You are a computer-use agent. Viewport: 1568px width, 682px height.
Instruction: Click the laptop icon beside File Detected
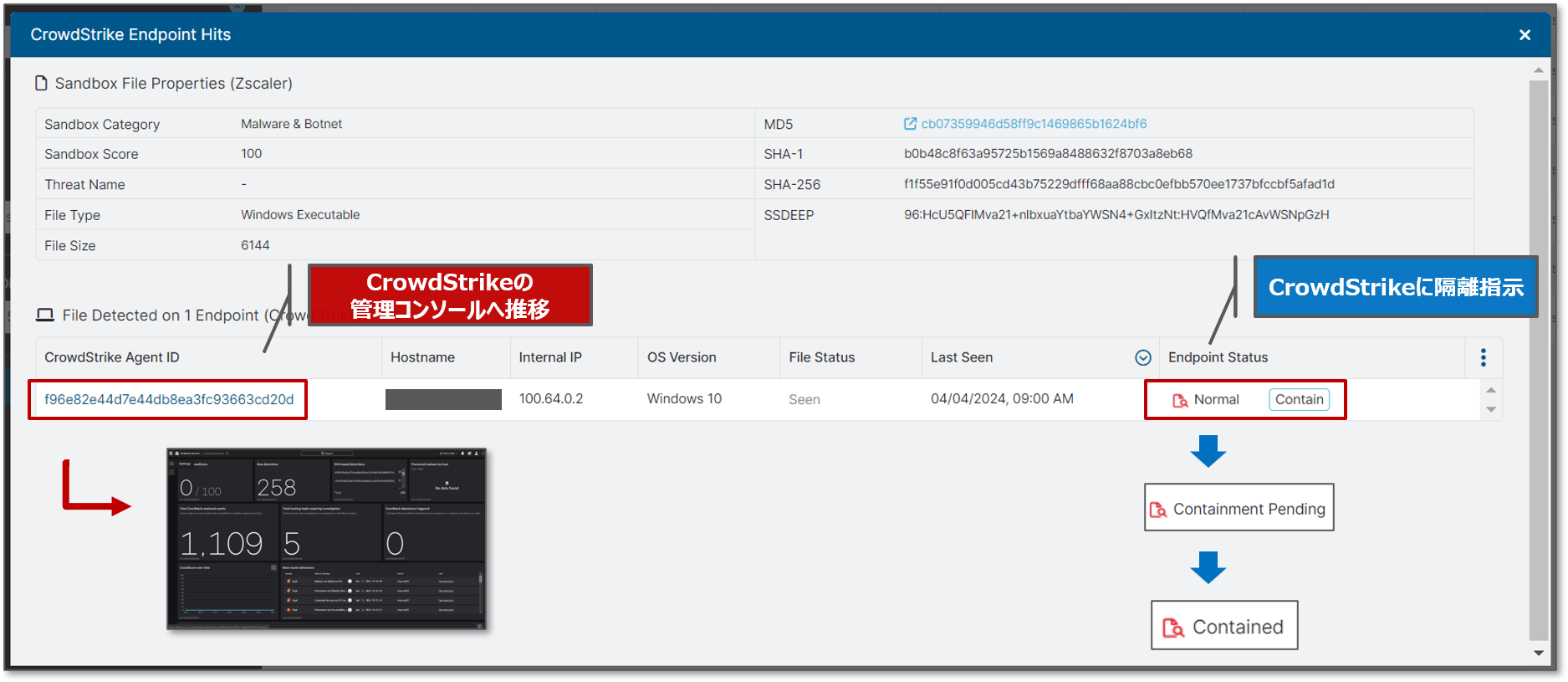(44, 315)
